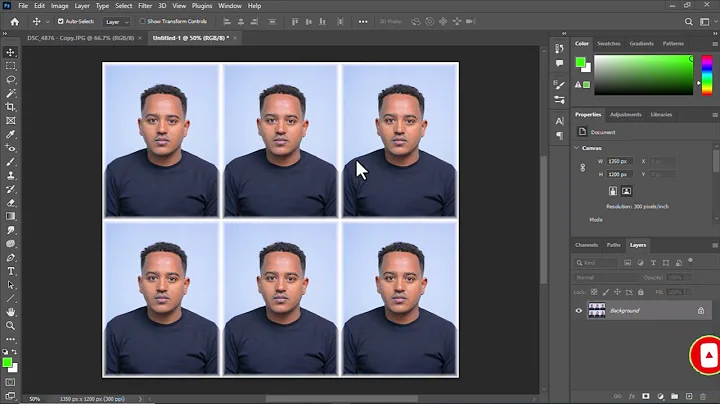This screenshot has height=404, width=720.
Task: Hide the Background layer visibility eye
Action: pos(579,311)
